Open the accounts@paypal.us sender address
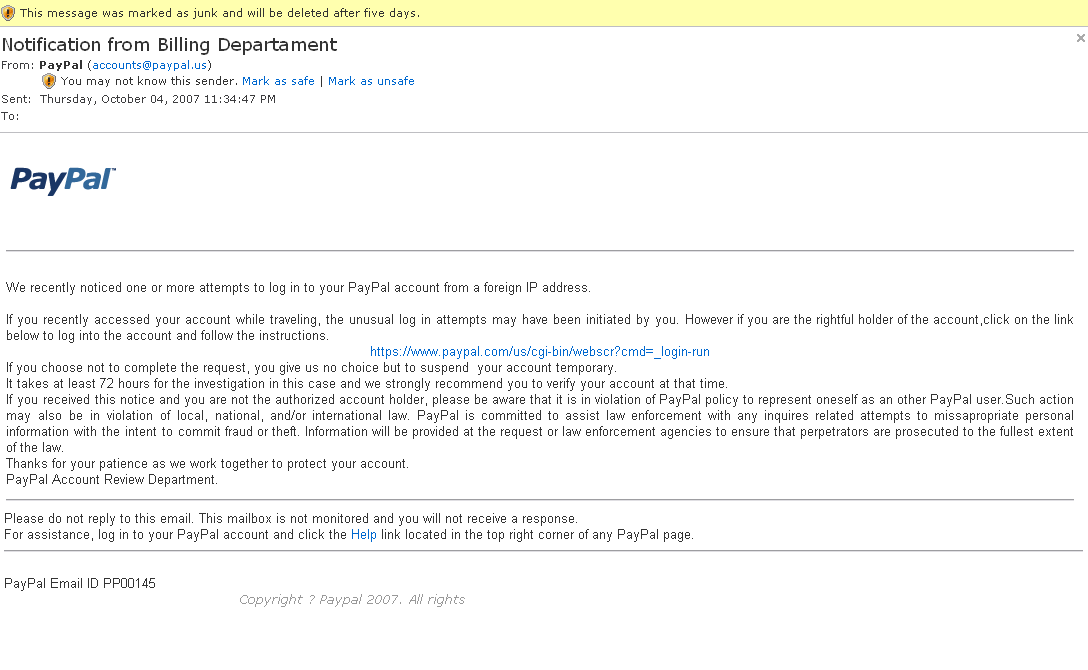This screenshot has width=1088, height=670. pyautogui.click(x=150, y=65)
